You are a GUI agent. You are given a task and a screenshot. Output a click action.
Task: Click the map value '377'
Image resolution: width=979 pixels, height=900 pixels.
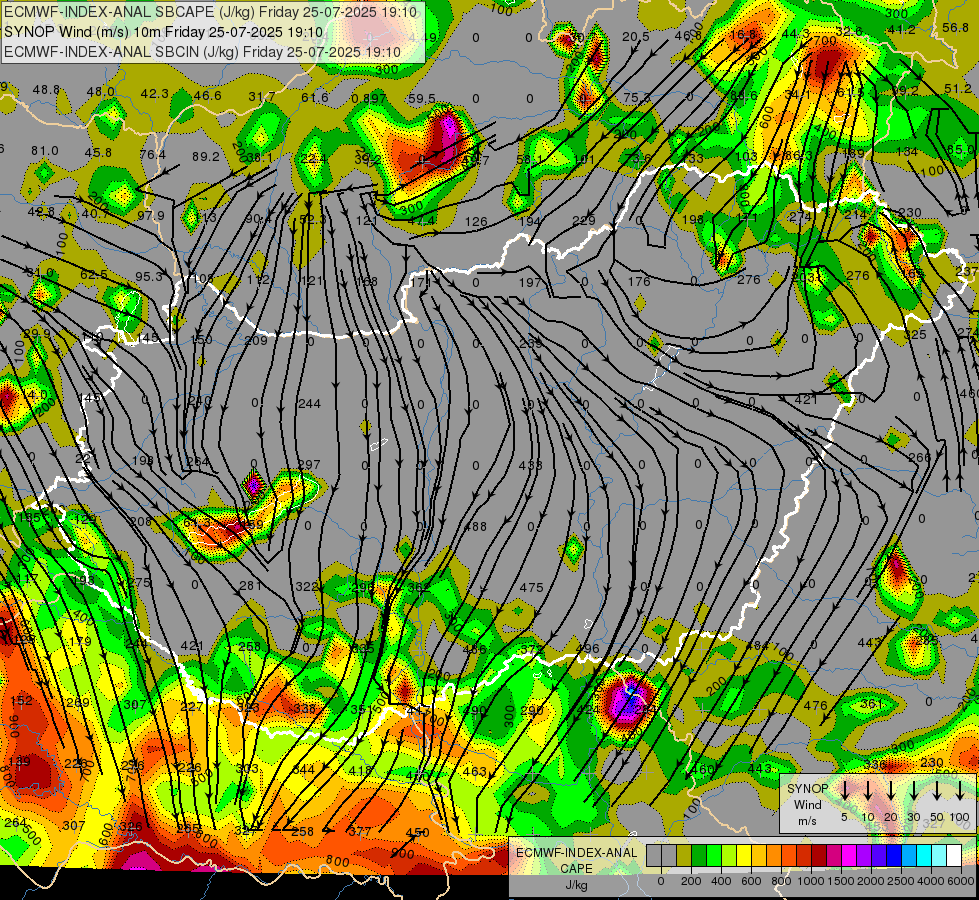tap(360, 831)
